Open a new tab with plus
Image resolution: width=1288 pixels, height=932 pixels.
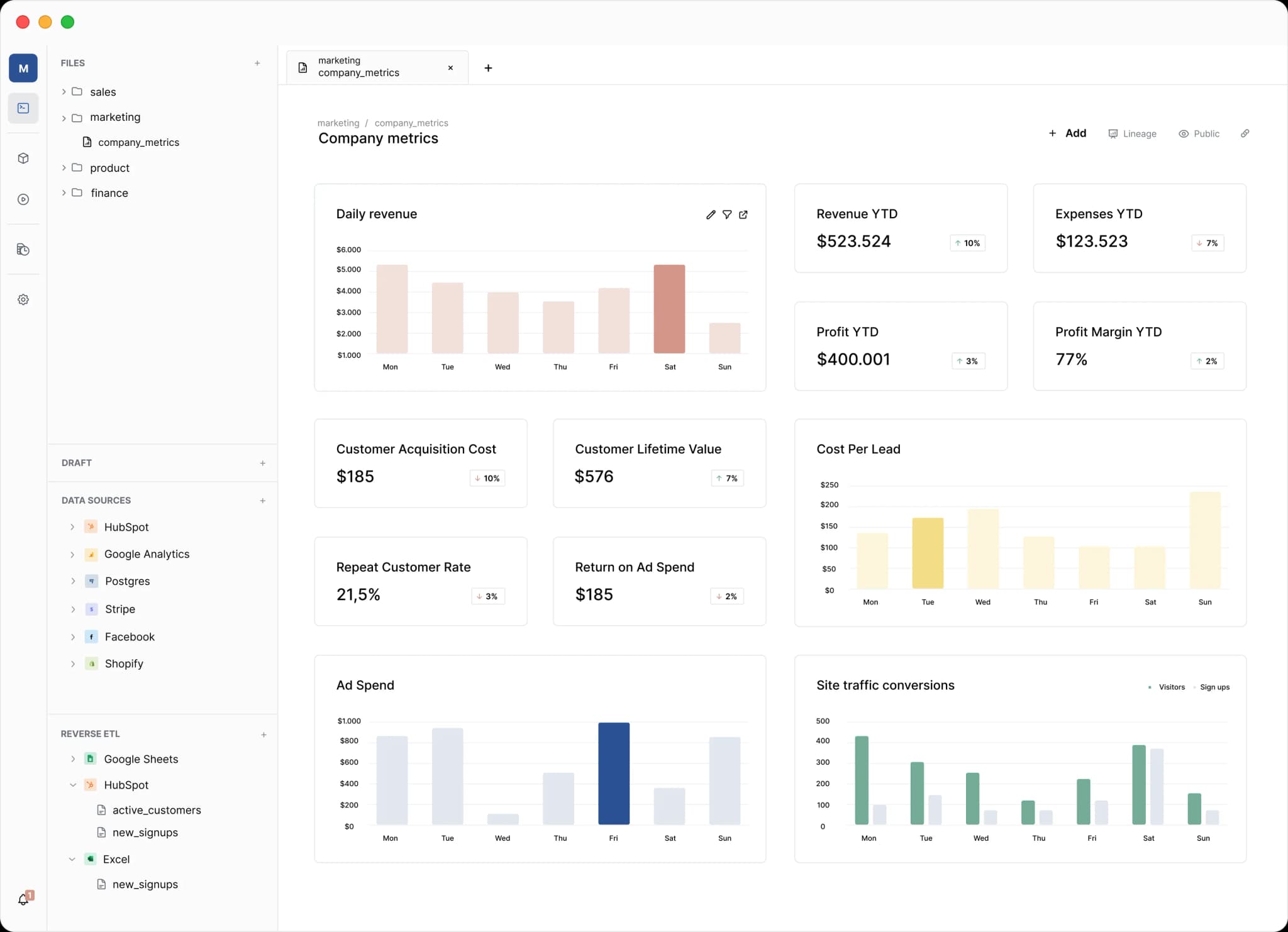coord(488,68)
